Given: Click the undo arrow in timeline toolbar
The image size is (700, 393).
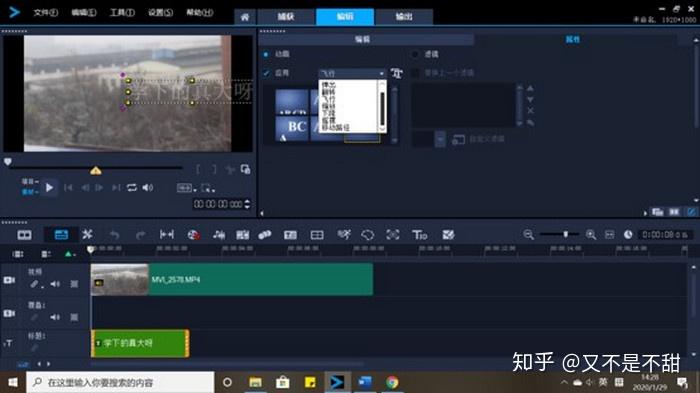Looking at the screenshot, I should pyautogui.click(x=114, y=235).
